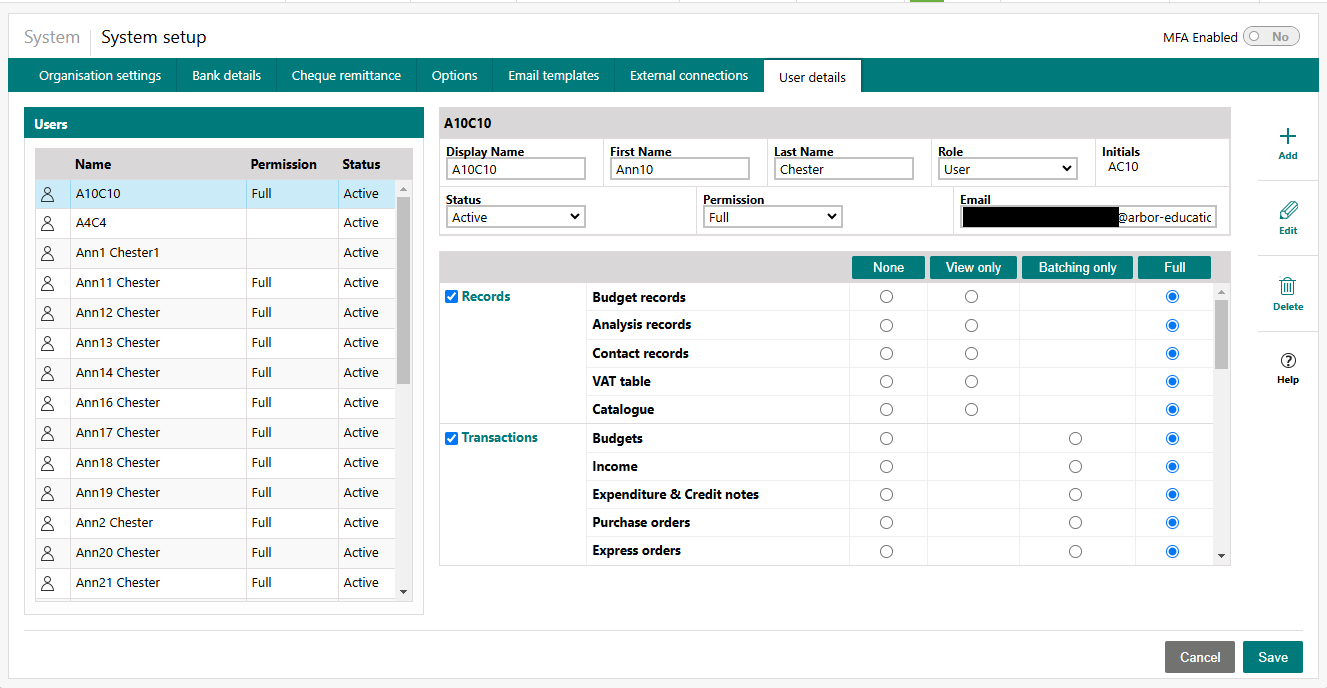The image size is (1327, 688).
Task: Toggle the MFA Enabled switch
Action: 1271,37
